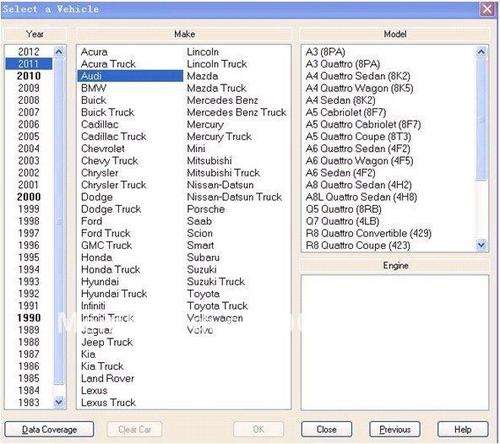This screenshot has width=500, height=444.
Task: Choose Nissan-Datsun Truck make
Action: (x=234, y=197)
